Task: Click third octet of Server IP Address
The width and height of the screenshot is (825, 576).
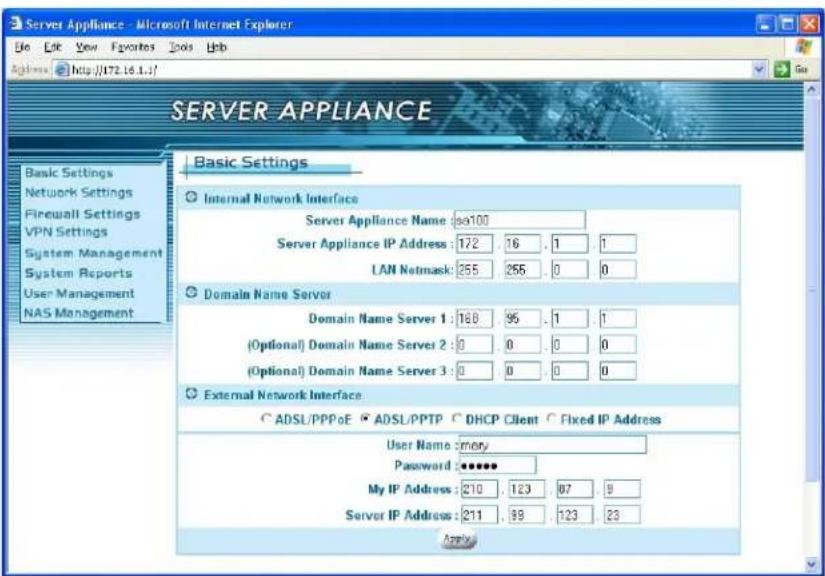Action: pyautogui.click(x=575, y=514)
